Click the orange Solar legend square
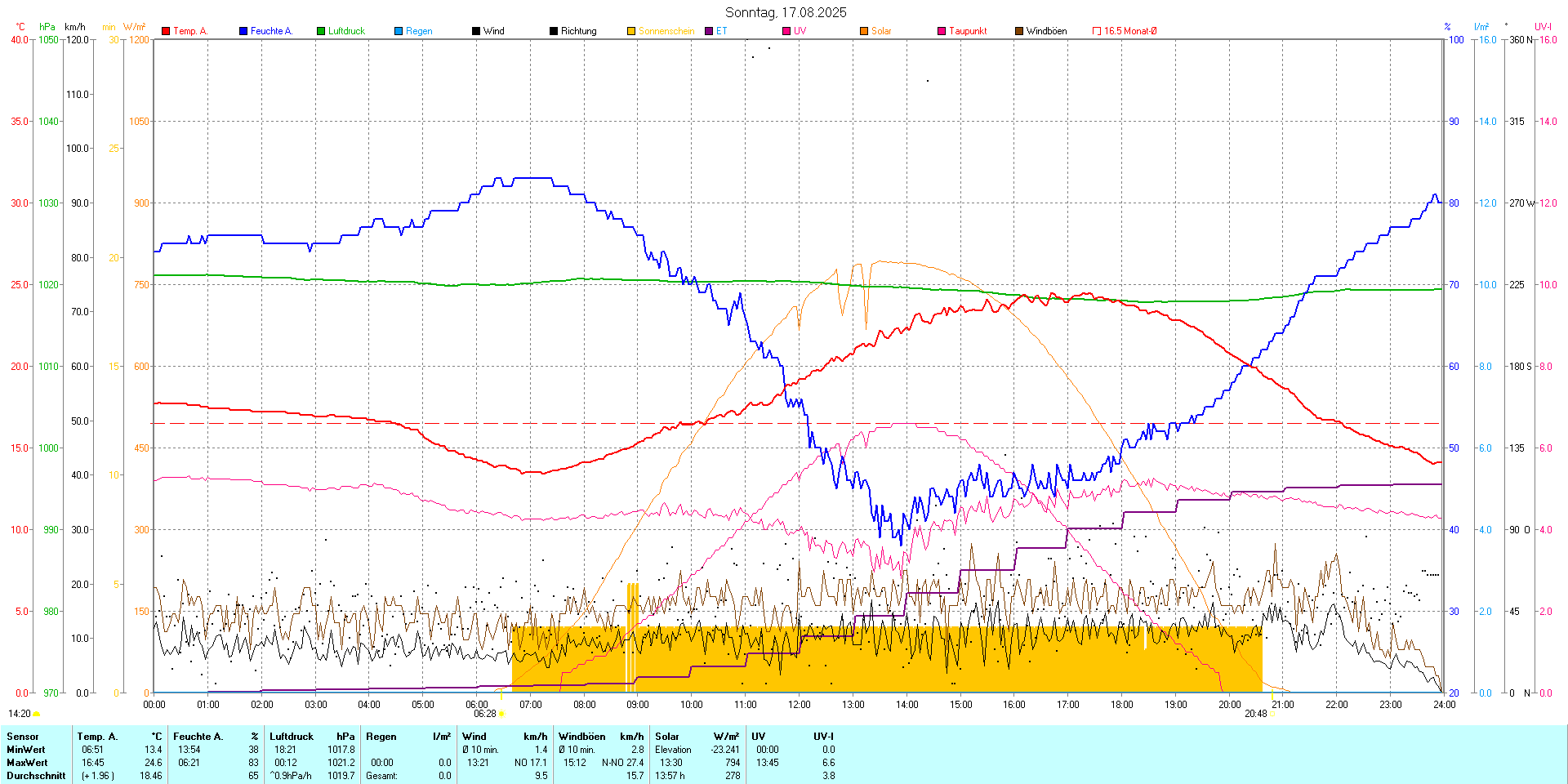This screenshot has width=1568, height=784. (864, 31)
